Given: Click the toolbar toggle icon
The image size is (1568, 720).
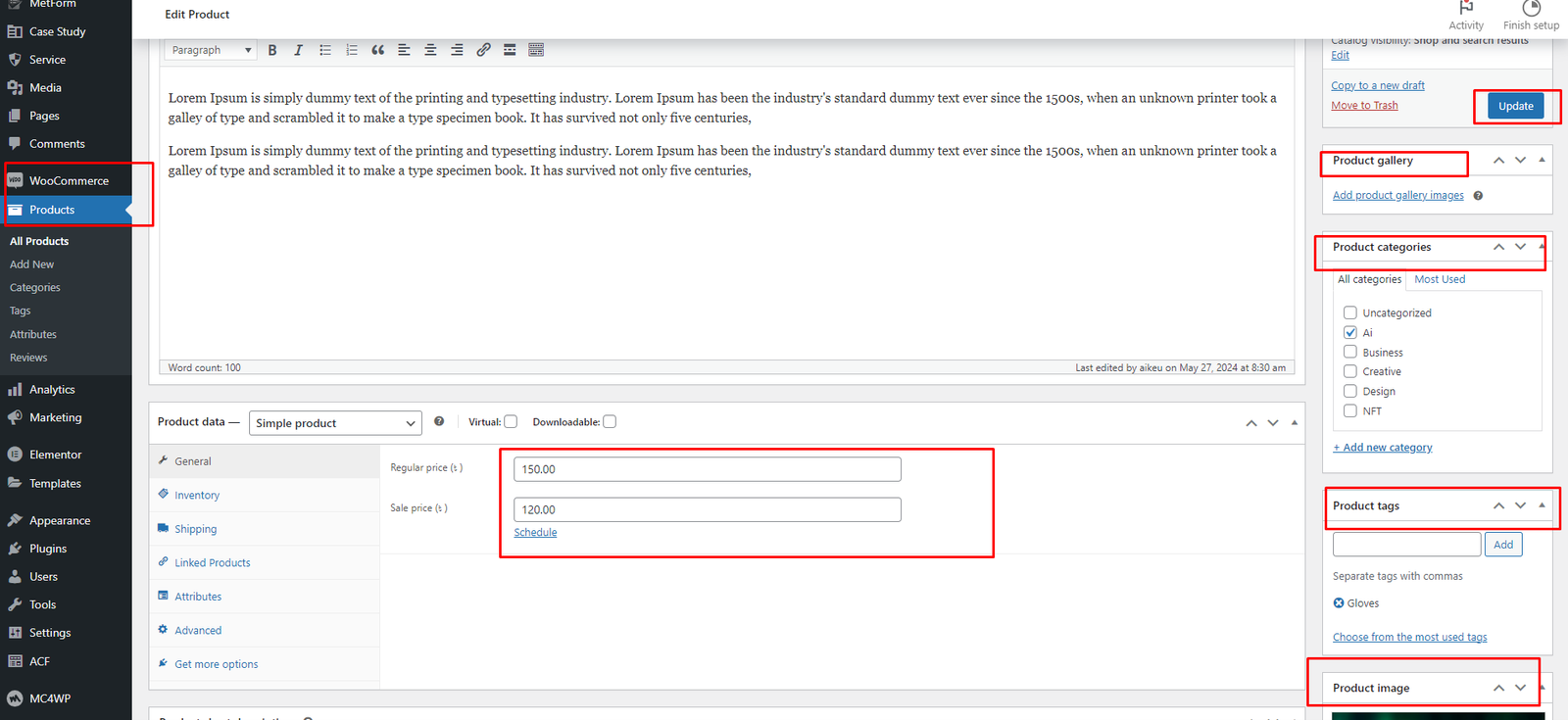Looking at the screenshot, I should pos(536,50).
